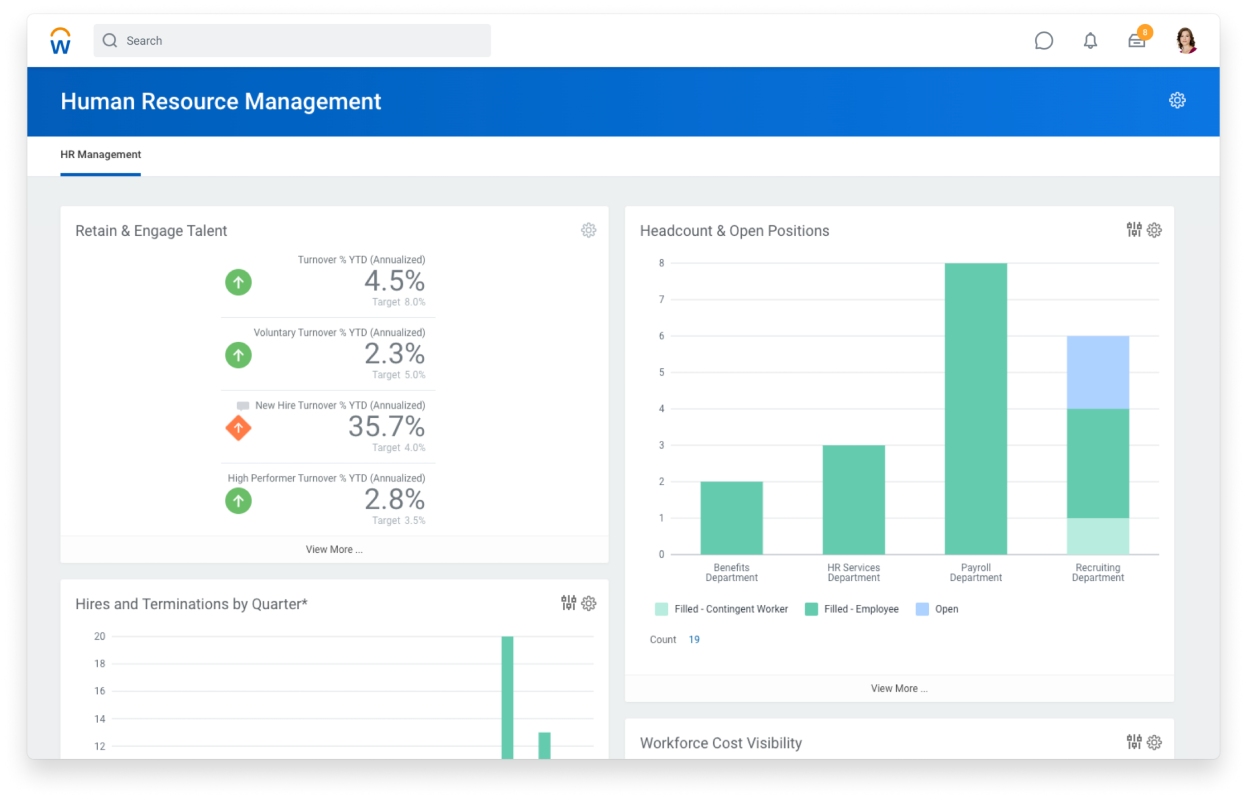Open Hires and Terminations gear icon
Screen dimensions: 1247x800
[589, 603]
